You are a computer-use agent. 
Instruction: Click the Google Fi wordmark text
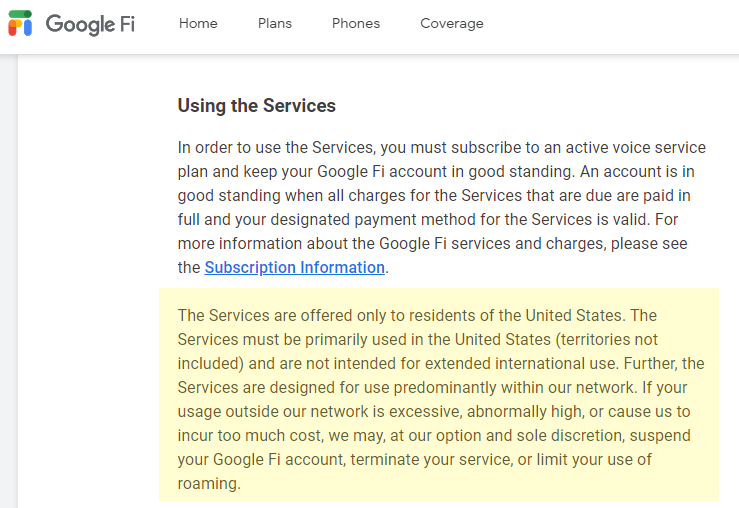tap(90, 24)
